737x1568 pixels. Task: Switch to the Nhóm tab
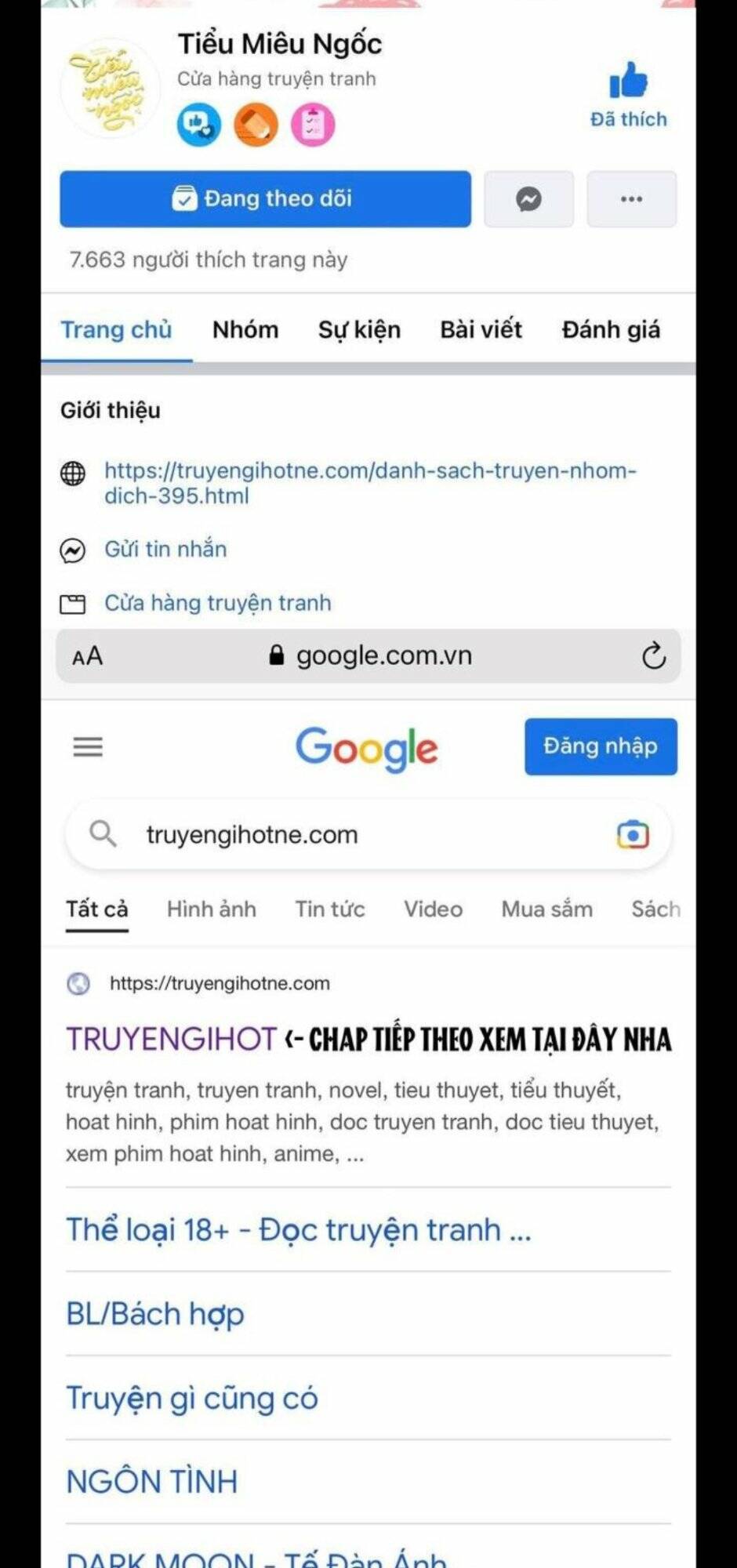(x=245, y=329)
